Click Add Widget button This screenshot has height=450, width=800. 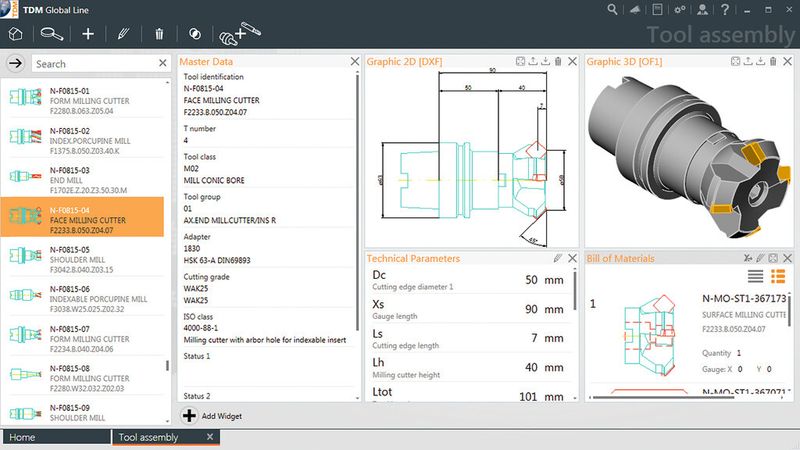coord(212,416)
